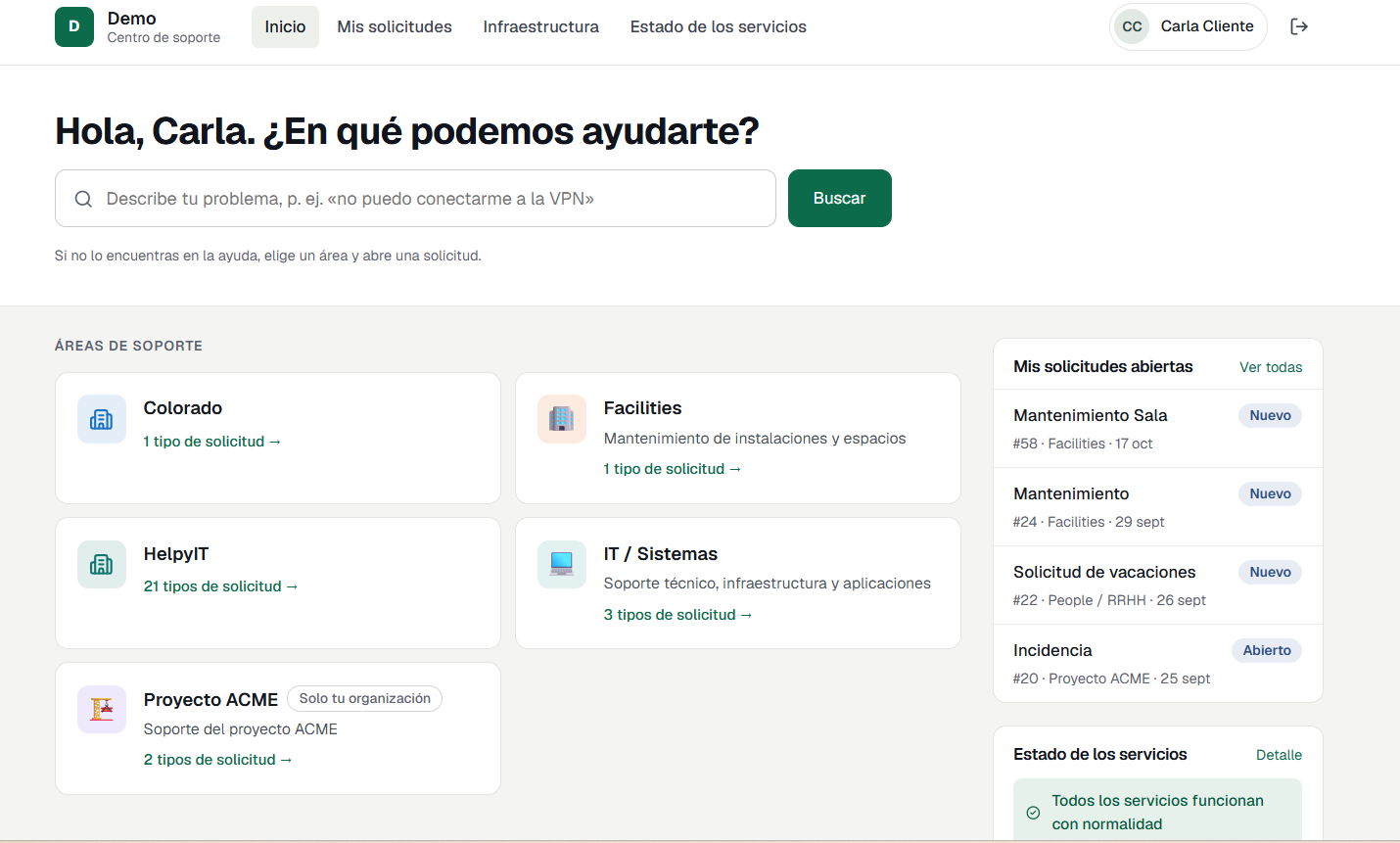Click the check icon in service status banner
The height and width of the screenshot is (843, 1400).
[x=1033, y=813]
